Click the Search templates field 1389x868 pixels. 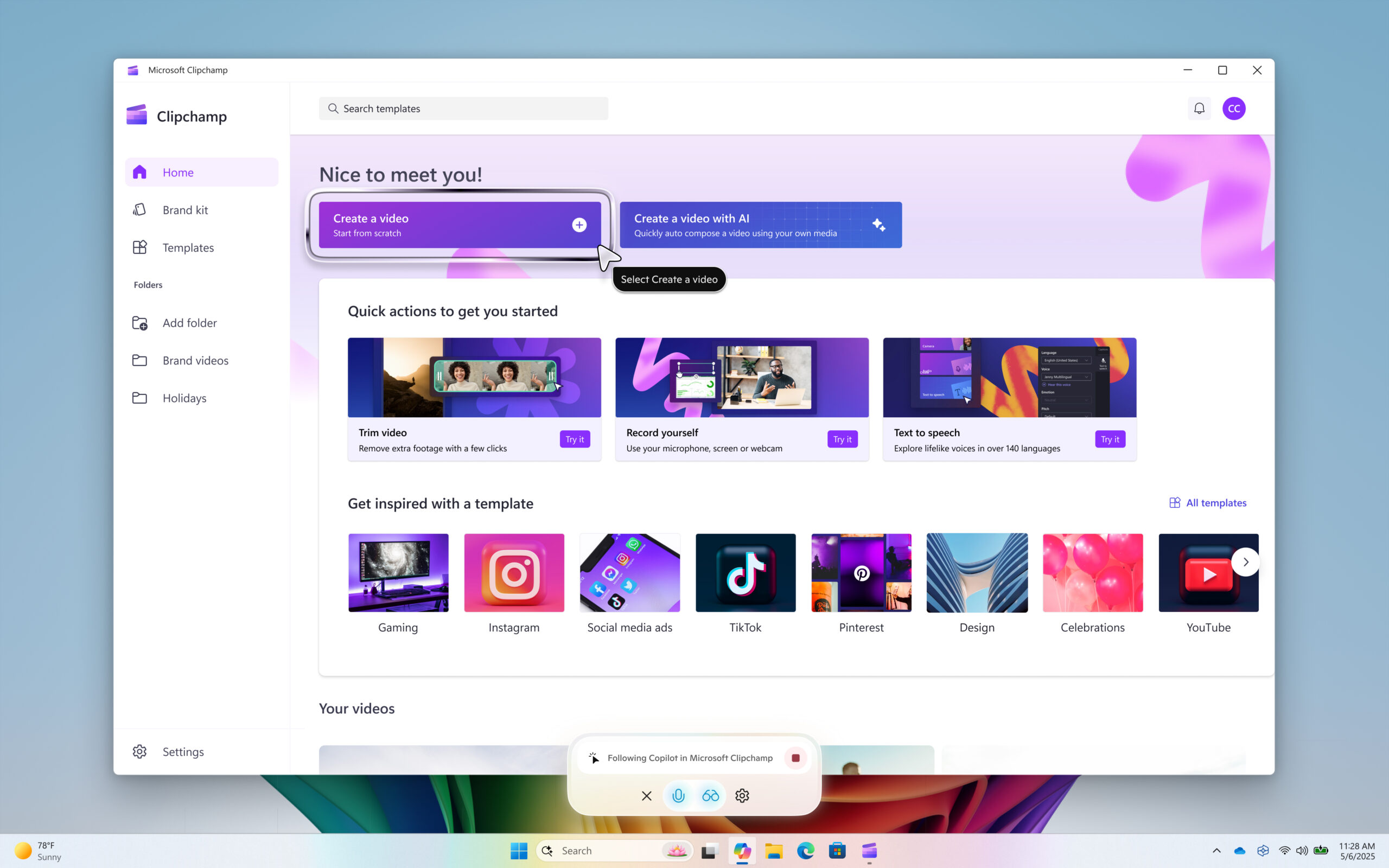click(x=463, y=108)
